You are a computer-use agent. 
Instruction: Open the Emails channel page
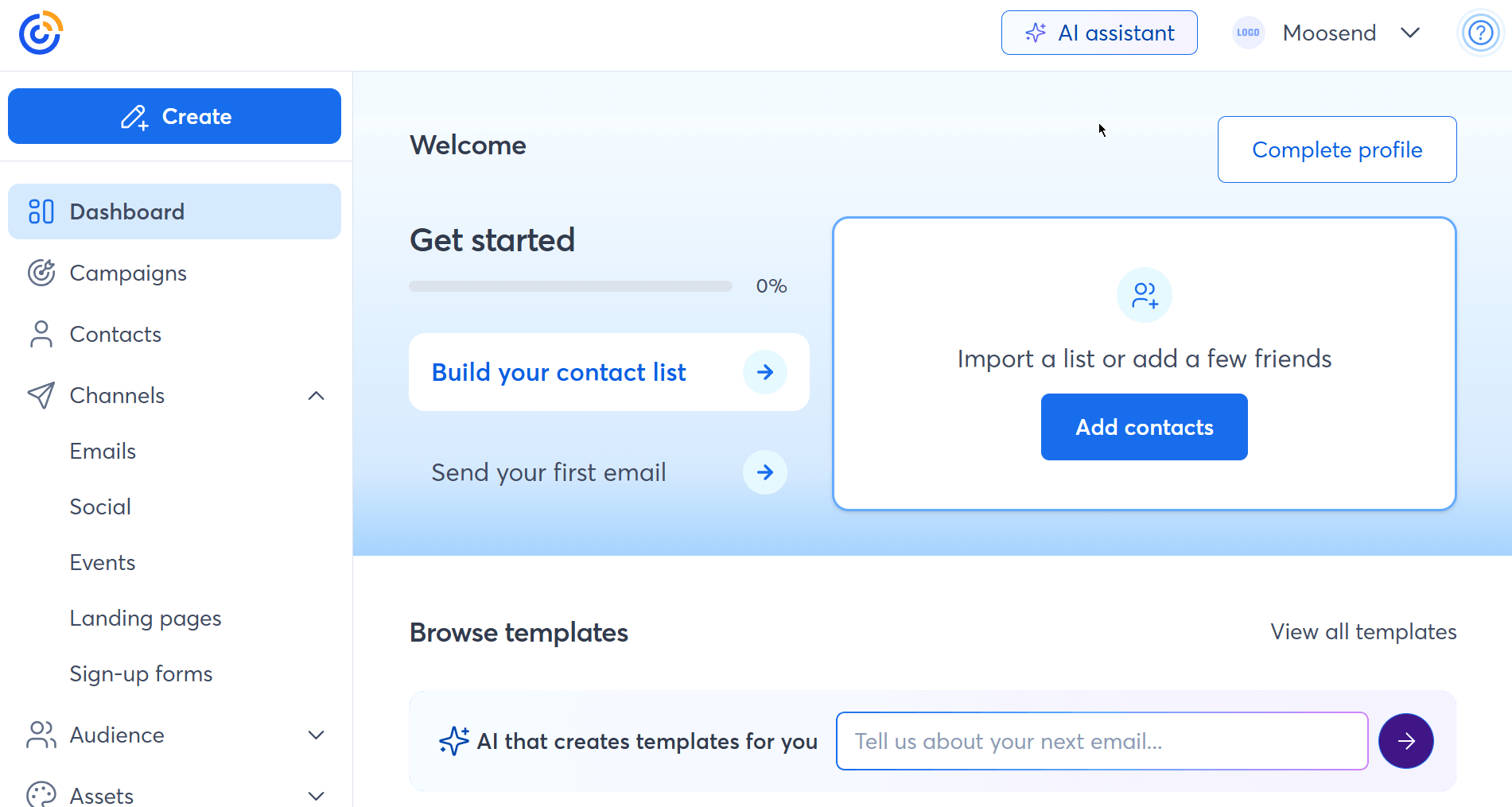[x=103, y=451]
